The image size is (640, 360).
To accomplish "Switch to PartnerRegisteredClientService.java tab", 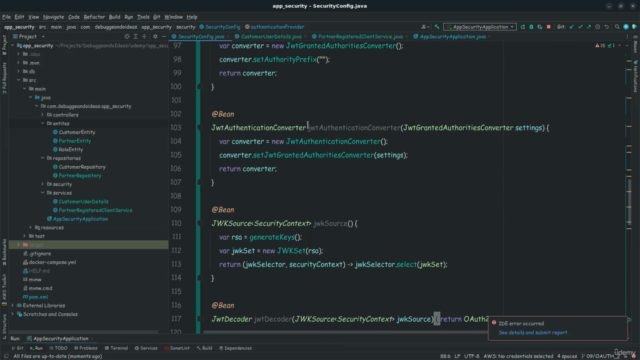I will (x=360, y=36).
